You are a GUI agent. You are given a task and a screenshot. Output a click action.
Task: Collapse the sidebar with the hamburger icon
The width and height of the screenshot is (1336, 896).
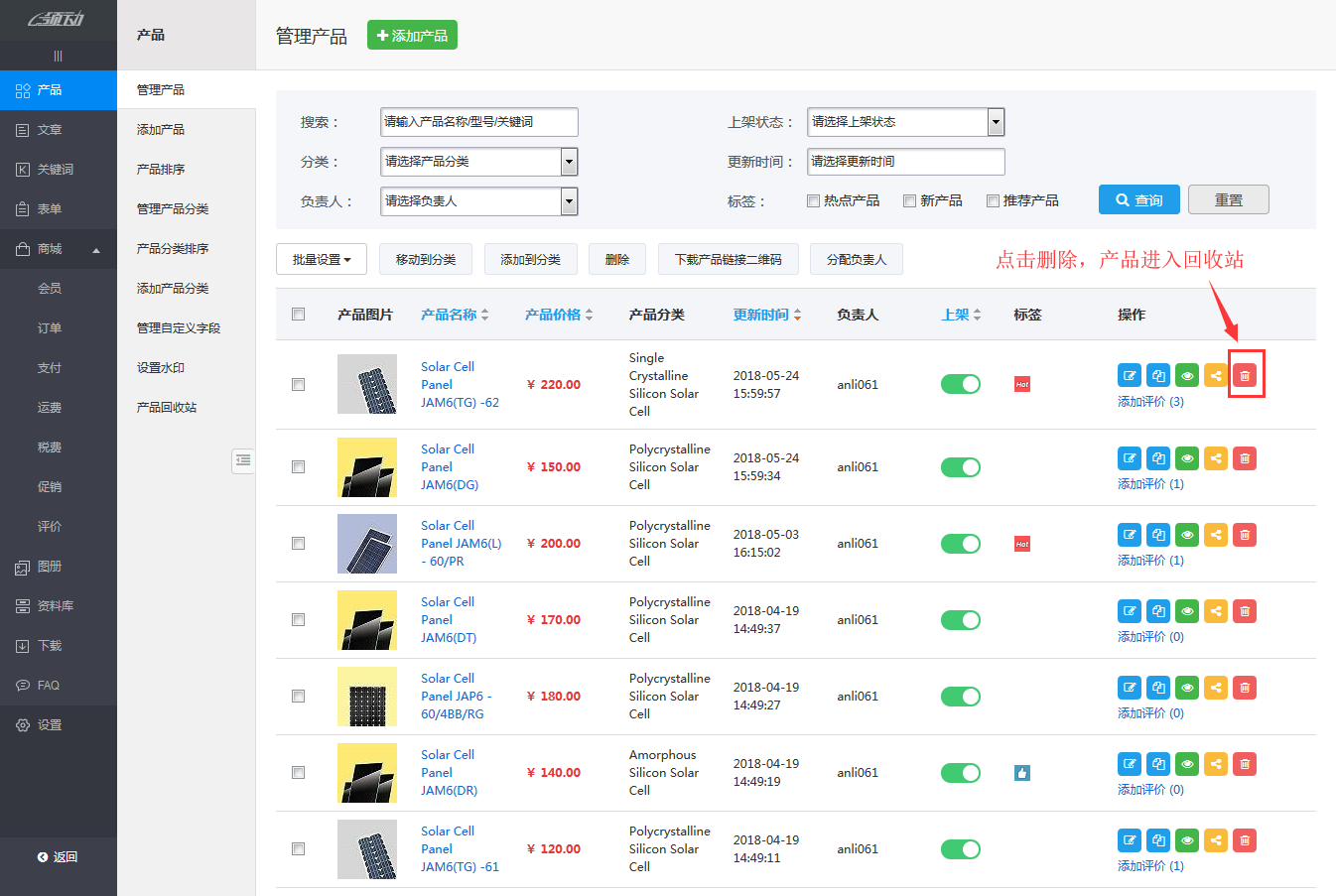pyautogui.click(x=59, y=55)
